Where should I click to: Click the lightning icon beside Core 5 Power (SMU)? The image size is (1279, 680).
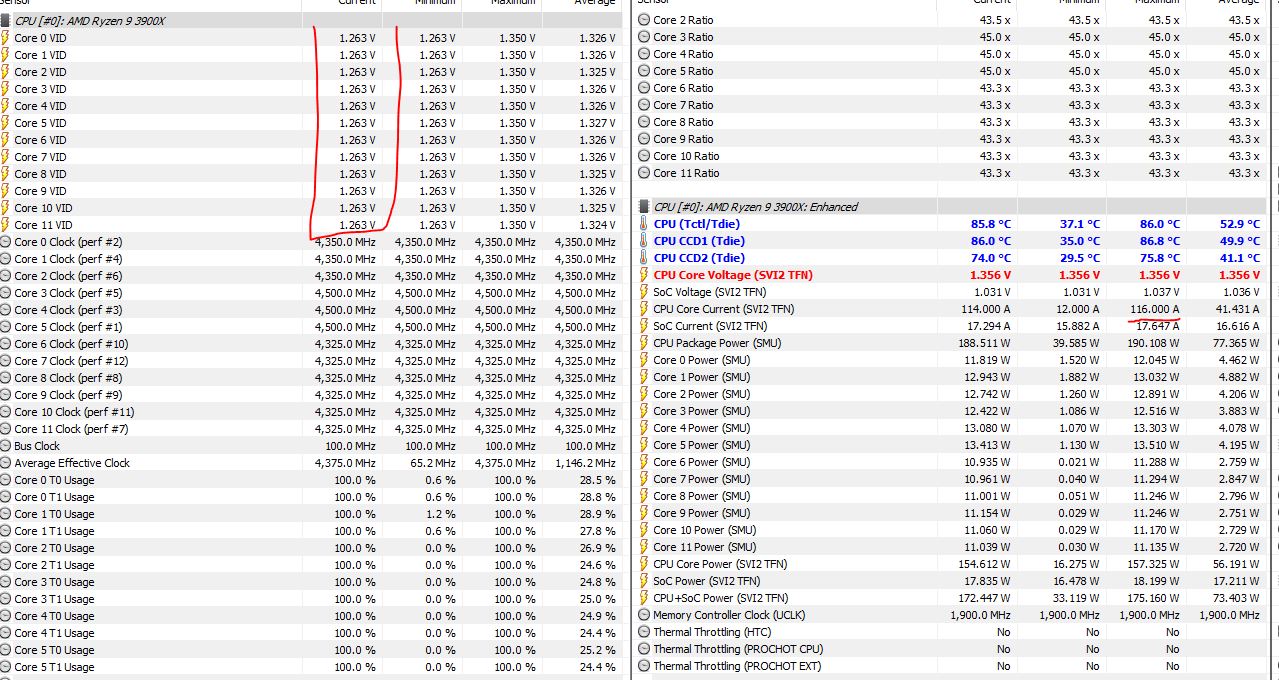[x=644, y=445]
